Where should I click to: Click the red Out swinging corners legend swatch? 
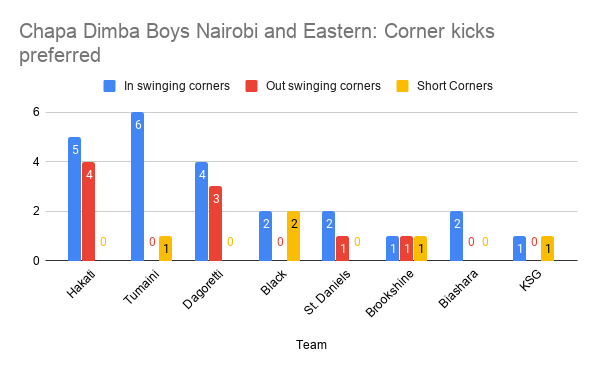pyautogui.click(x=251, y=86)
